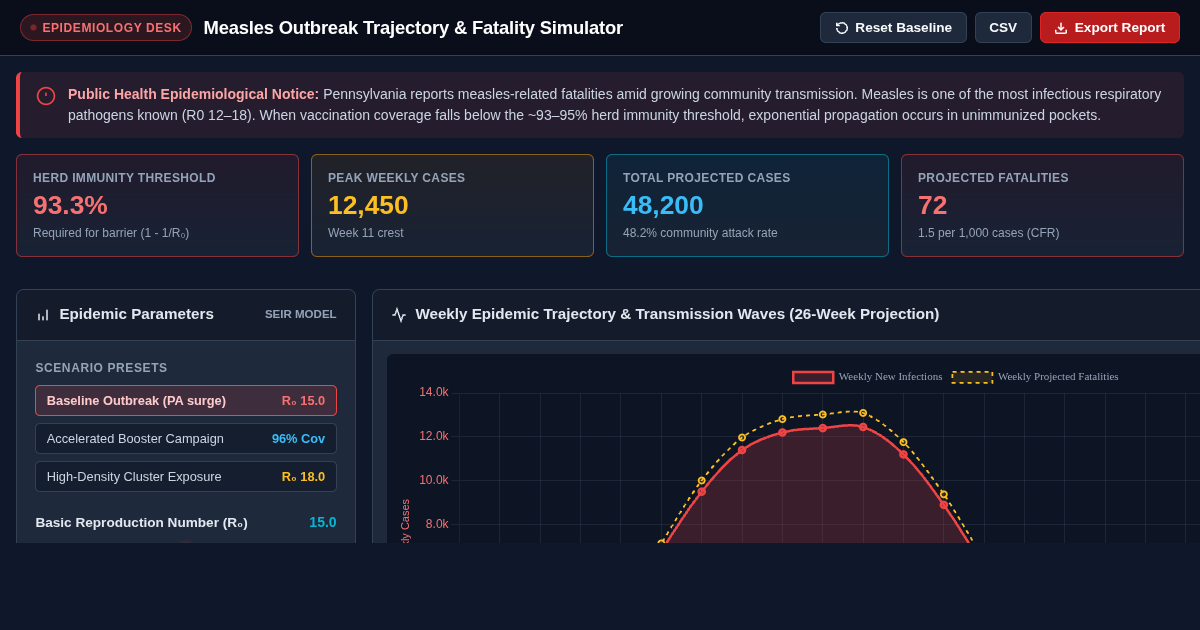1200x630 pixels.
Task: Click the 10.0k y-axis label
Action: (434, 480)
